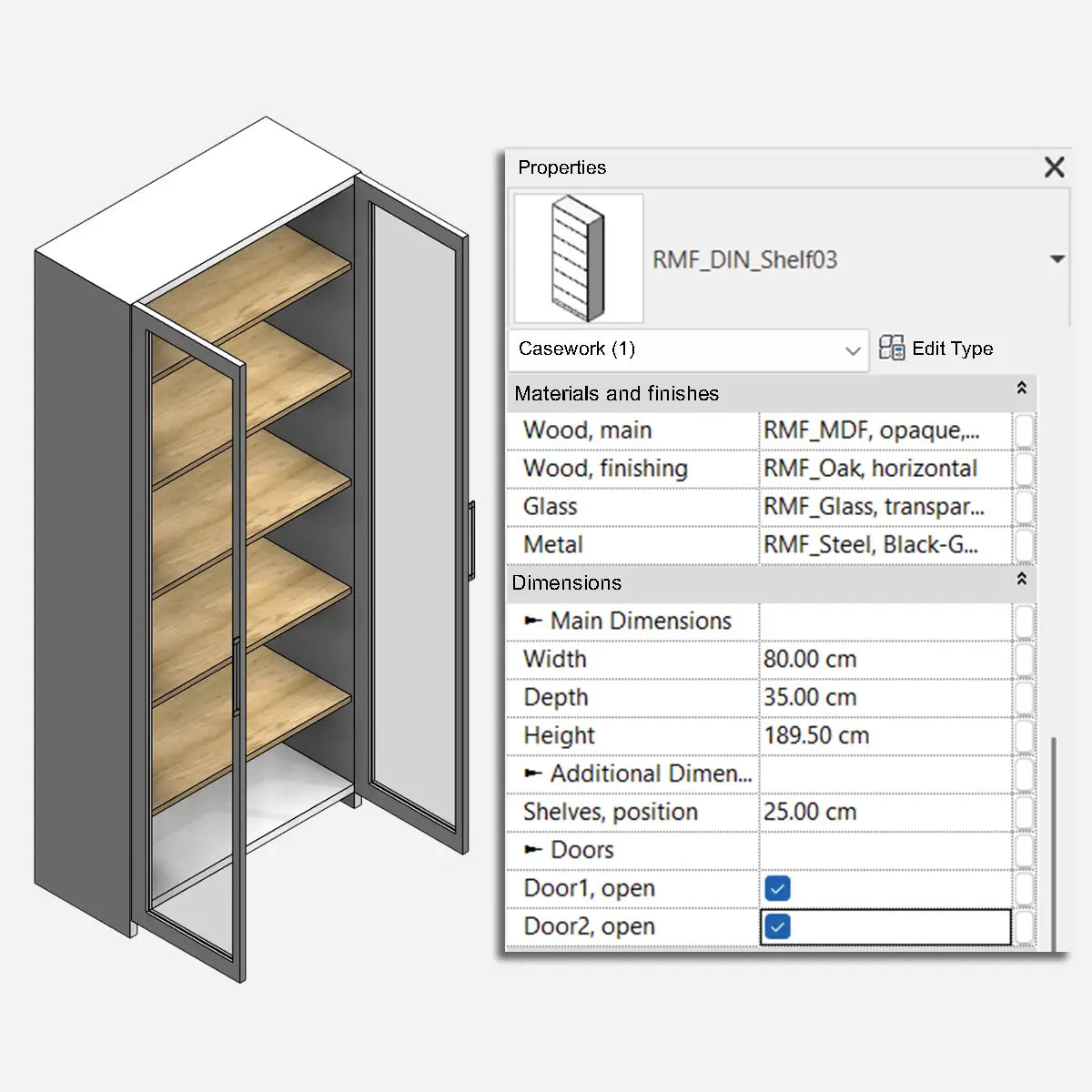Click the shelf family preview thumbnail
Viewport: 1092px width, 1092px height.
pos(579,258)
